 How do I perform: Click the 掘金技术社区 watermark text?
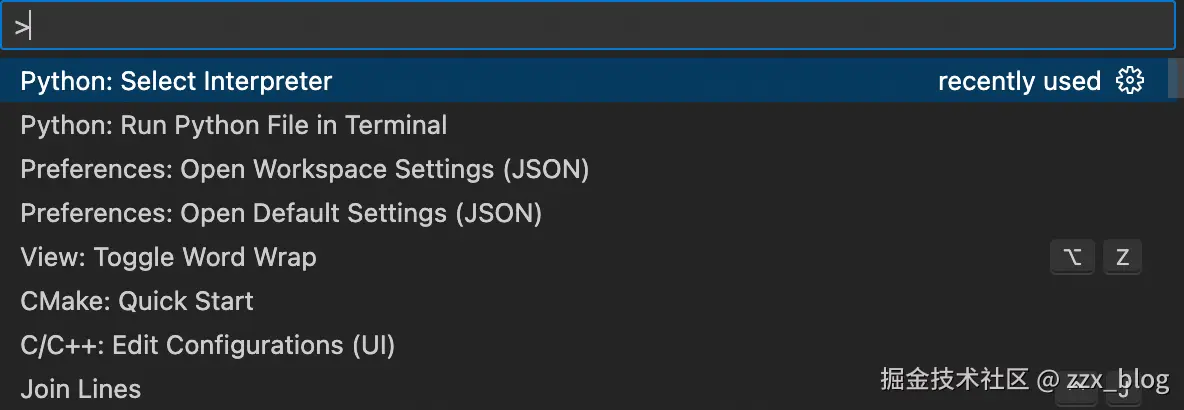click(x=954, y=380)
